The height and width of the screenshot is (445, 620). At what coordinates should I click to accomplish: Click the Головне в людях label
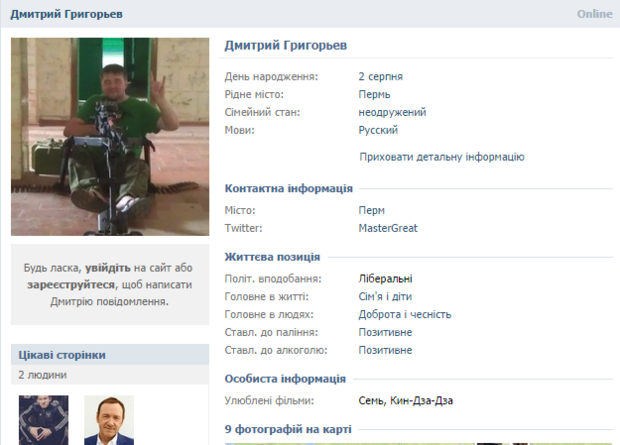(x=269, y=314)
